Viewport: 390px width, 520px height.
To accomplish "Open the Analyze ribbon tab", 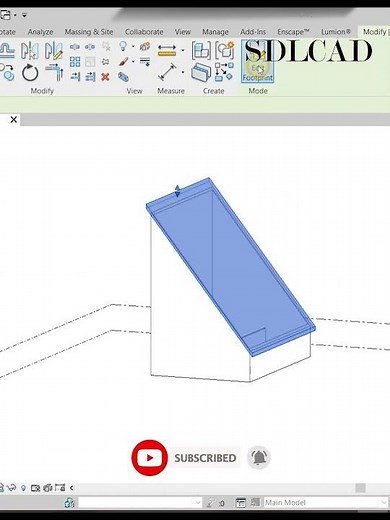I will pos(40,32).
